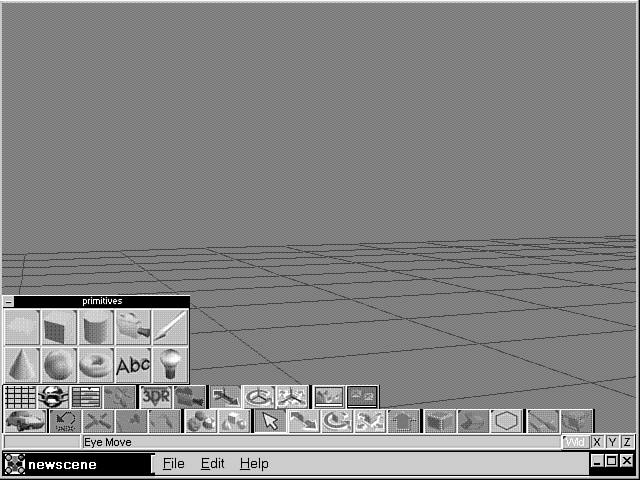Click the last dimmed cube tool icon

[x=576, y=421]
